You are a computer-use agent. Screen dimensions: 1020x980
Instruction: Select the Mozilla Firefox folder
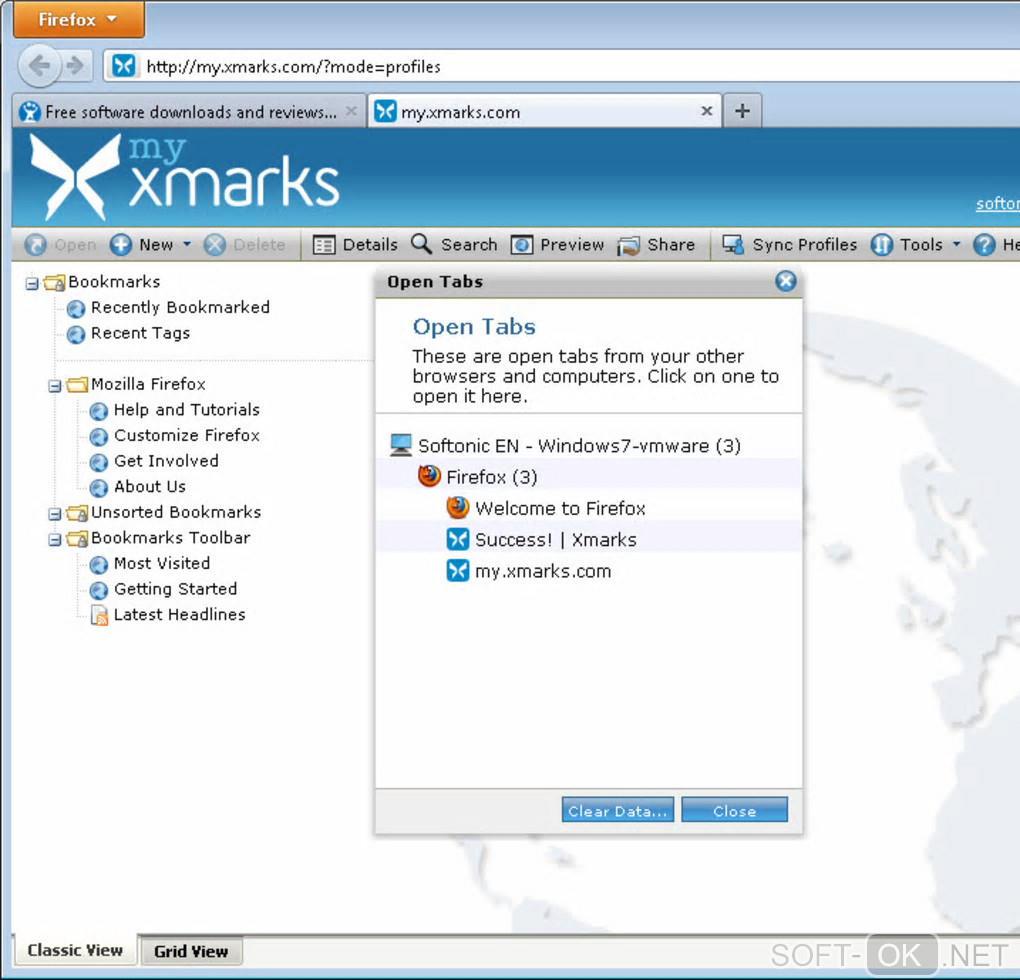pos(148,384)
